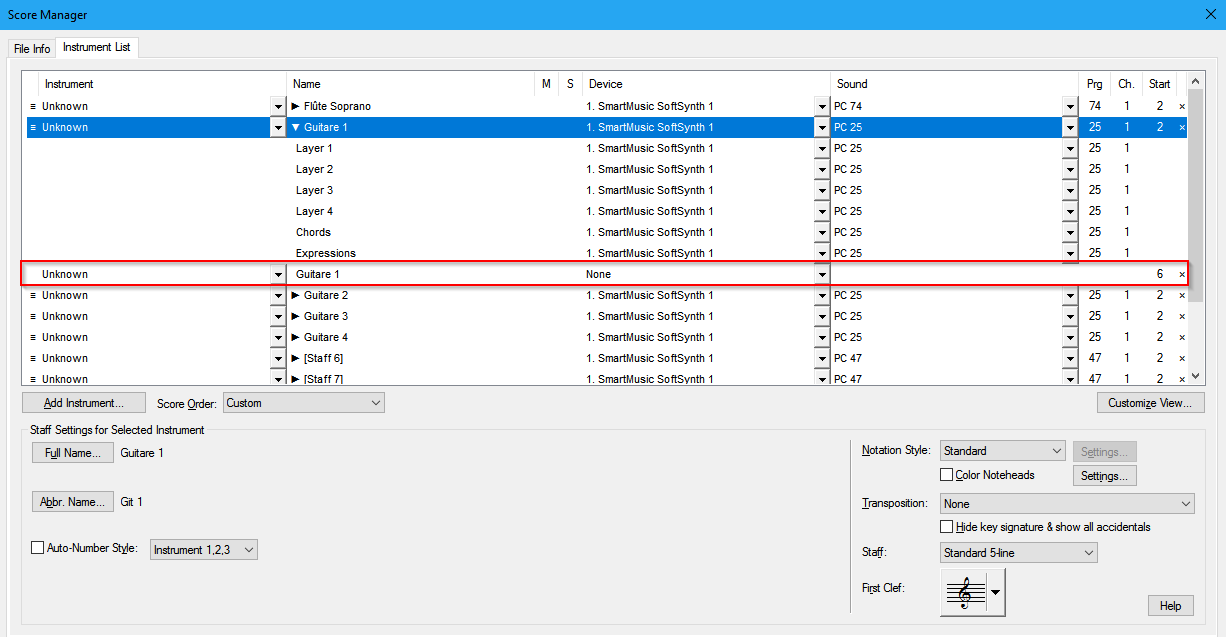Enable the Color Noteheads checkbox
Viewport: 1226px width, 637px height.
tap(947, 475)
